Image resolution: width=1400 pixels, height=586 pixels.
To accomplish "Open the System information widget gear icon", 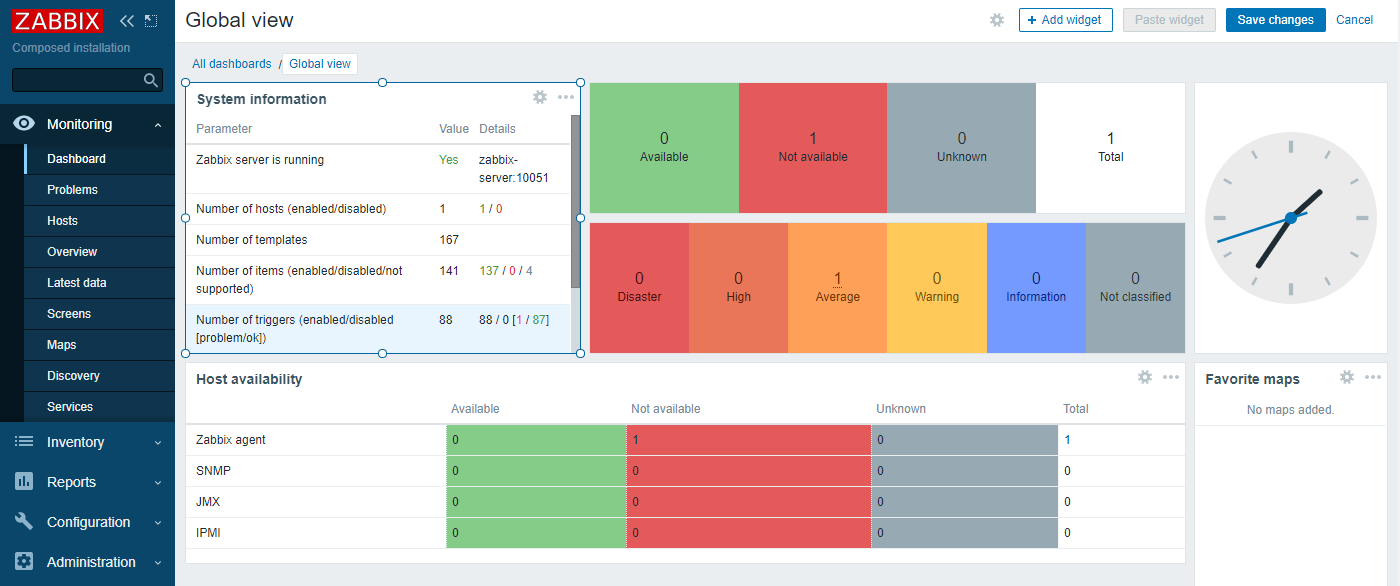I will tap(540, 97).
